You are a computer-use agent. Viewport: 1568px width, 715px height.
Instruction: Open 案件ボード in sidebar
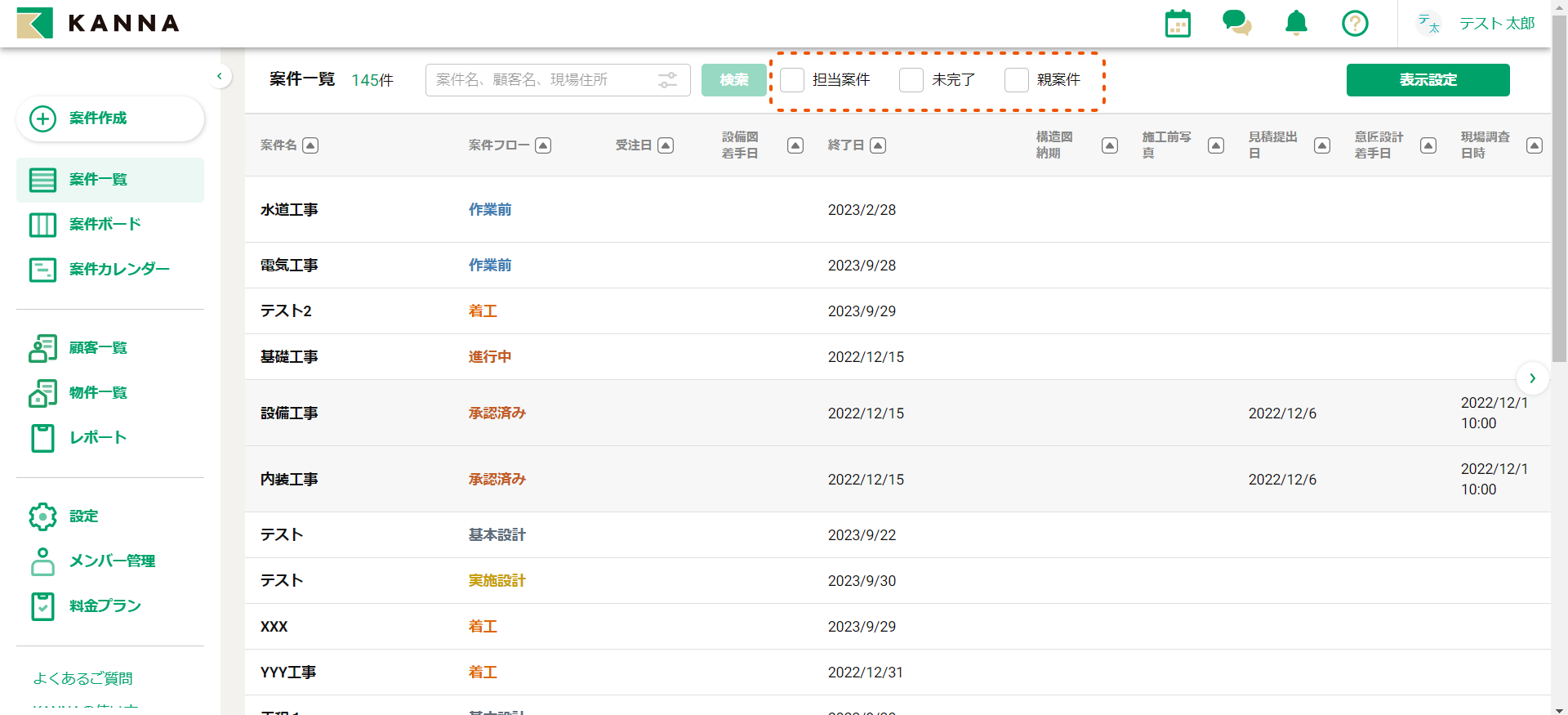coord(105,225)
